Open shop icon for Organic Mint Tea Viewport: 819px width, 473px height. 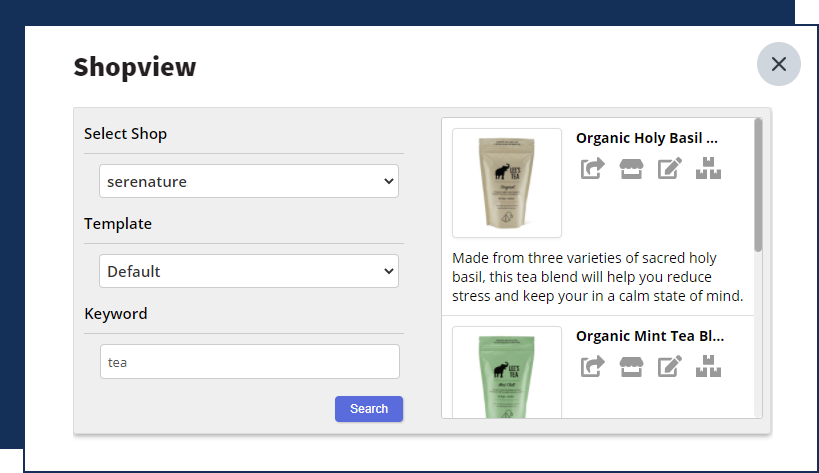coord(631,366)
